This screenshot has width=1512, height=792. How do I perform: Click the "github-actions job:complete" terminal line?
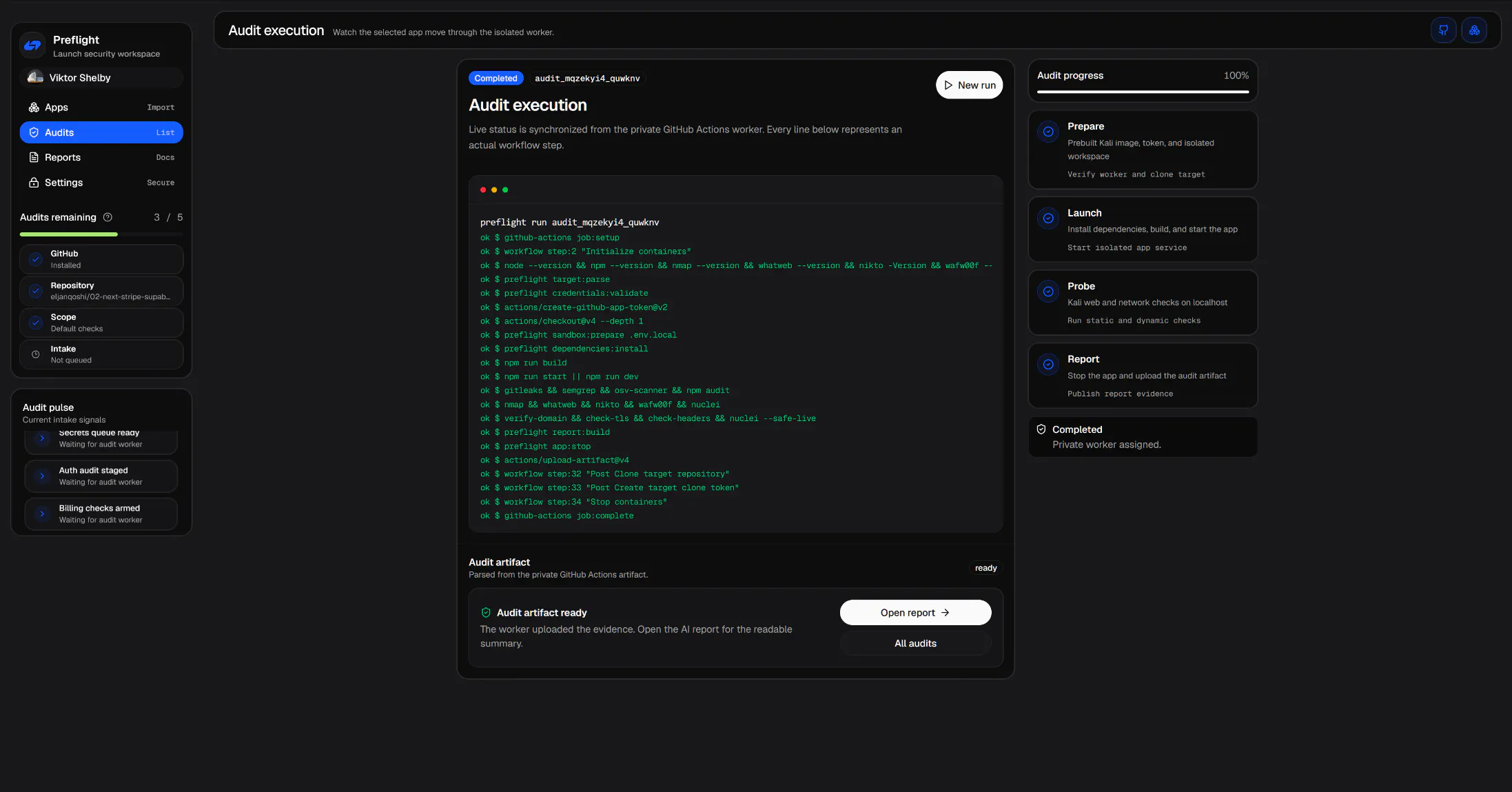point(557,516)
